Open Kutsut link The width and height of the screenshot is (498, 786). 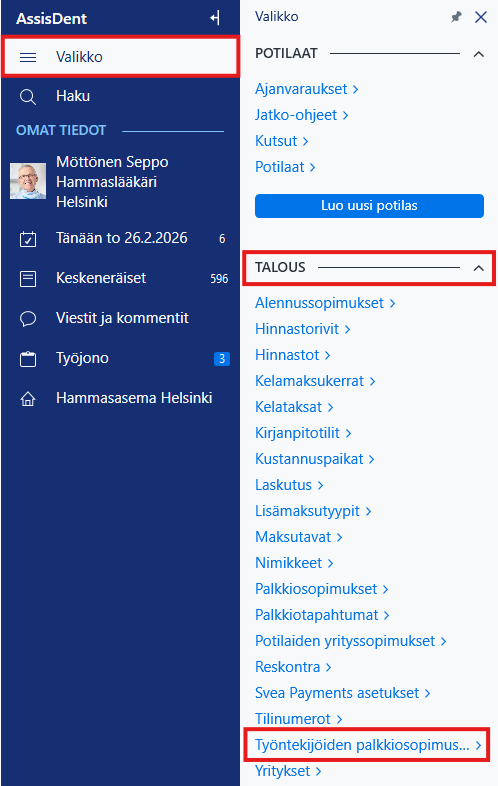281,141
